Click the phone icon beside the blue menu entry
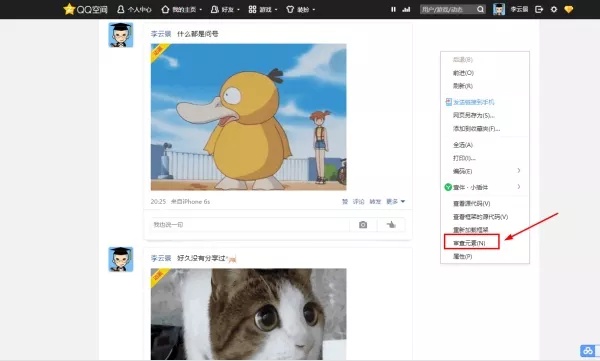 pos(448,102)
